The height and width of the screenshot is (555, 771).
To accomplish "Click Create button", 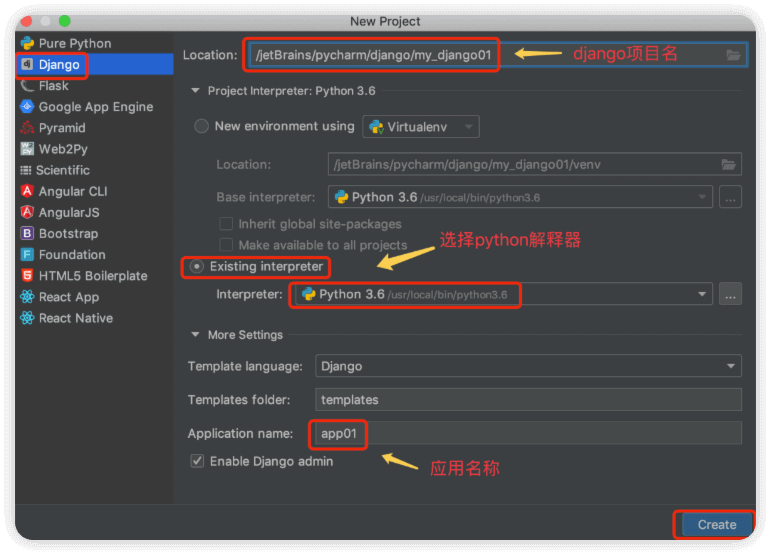I will [x=717, y=525].
